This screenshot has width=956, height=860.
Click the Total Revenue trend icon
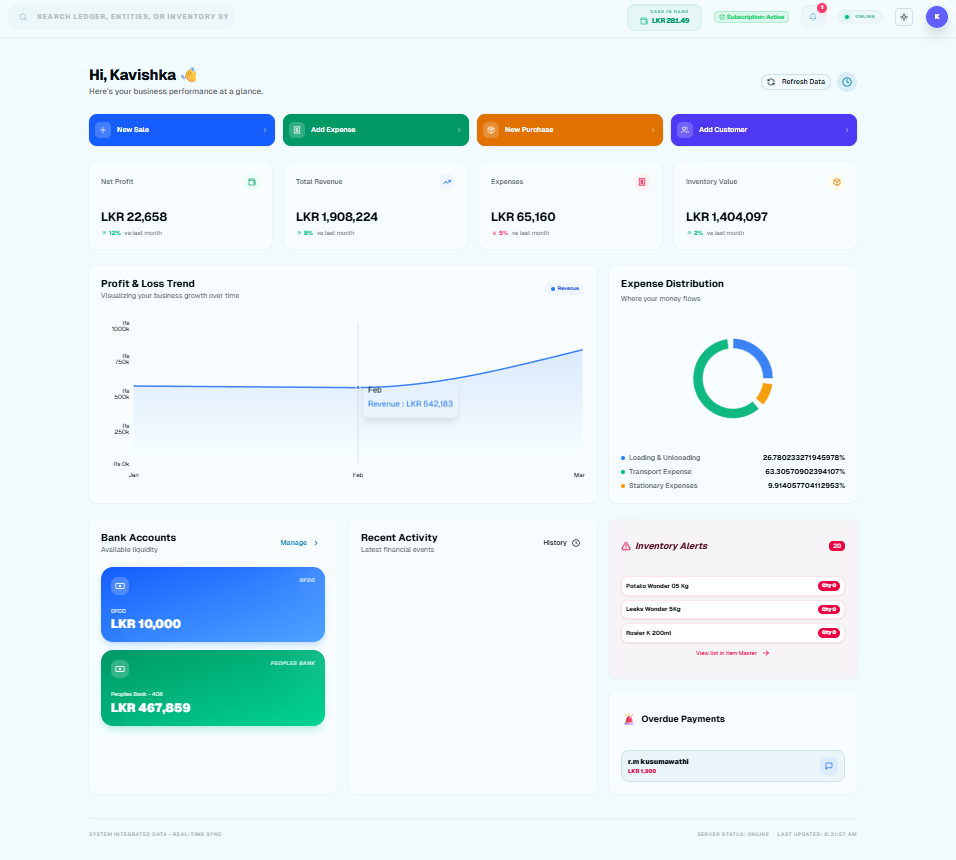[x=447, y=182]
